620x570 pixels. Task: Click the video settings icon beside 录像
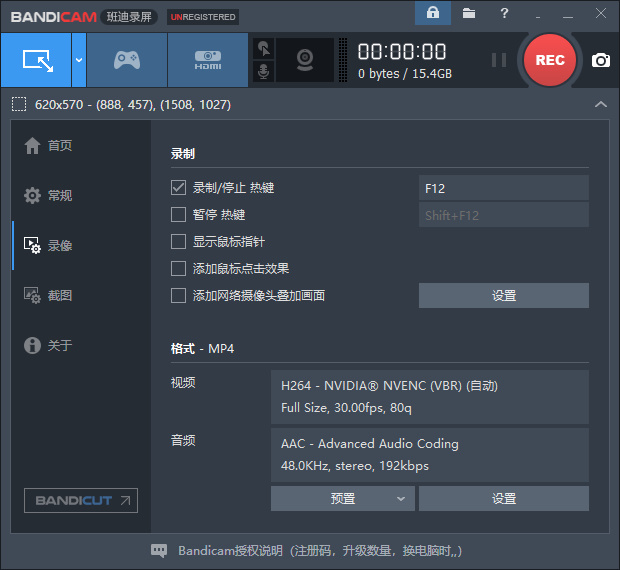32,245
